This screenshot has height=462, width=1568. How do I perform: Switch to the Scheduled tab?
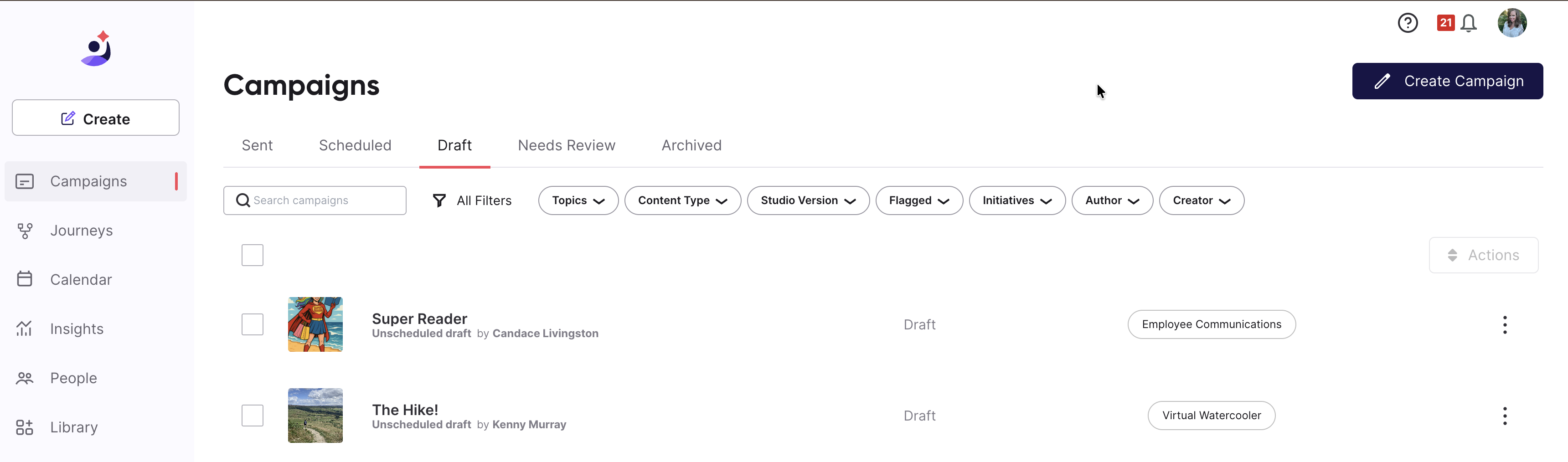click(355, 145)
